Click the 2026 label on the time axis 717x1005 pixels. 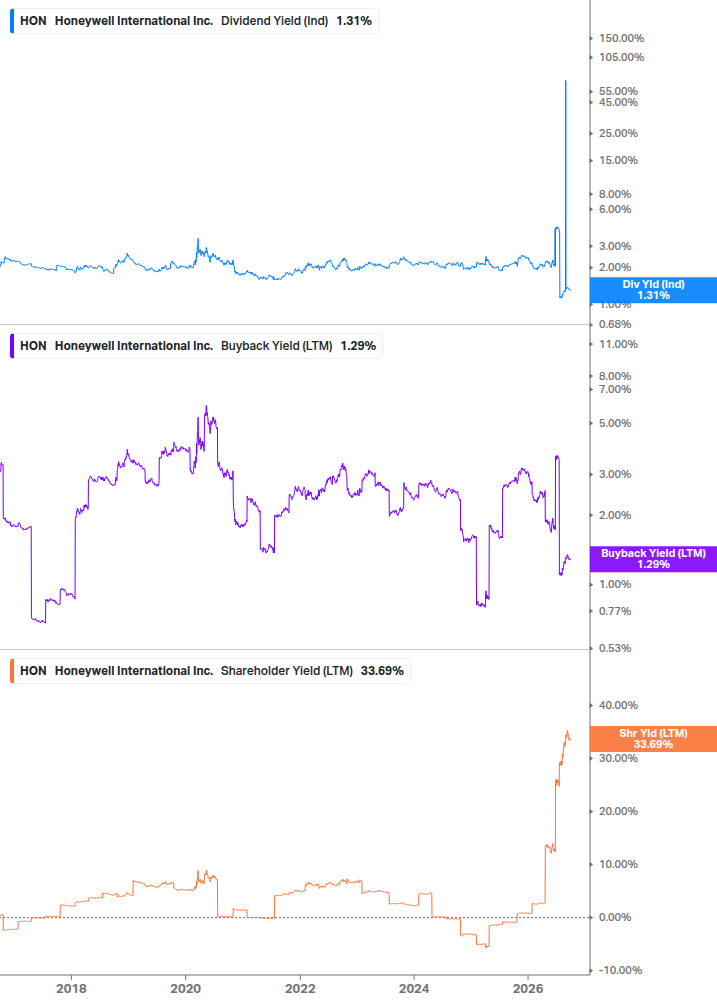click(x=529, y=988)
